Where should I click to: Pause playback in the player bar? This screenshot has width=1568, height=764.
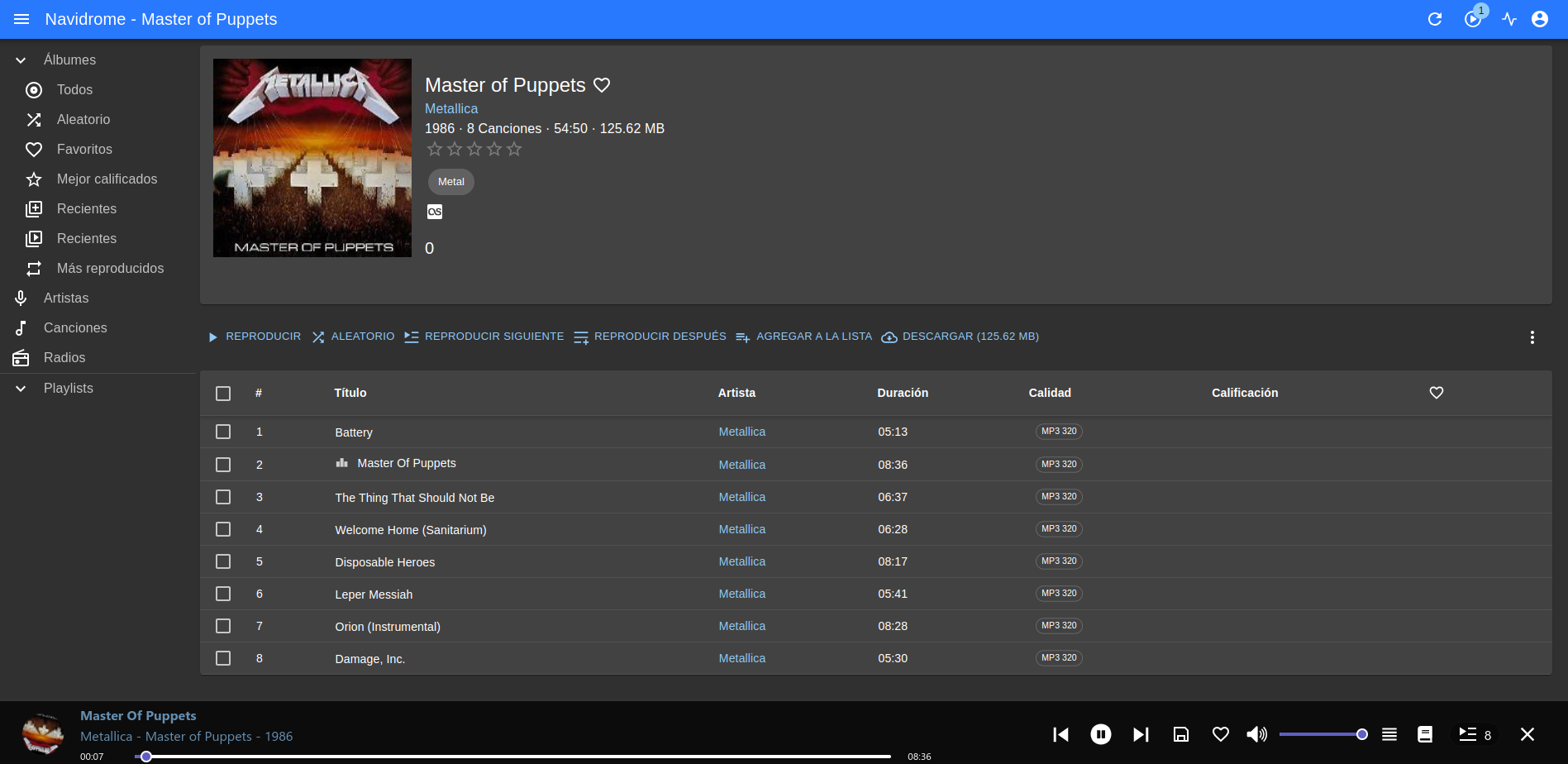tap(1100, 734)
